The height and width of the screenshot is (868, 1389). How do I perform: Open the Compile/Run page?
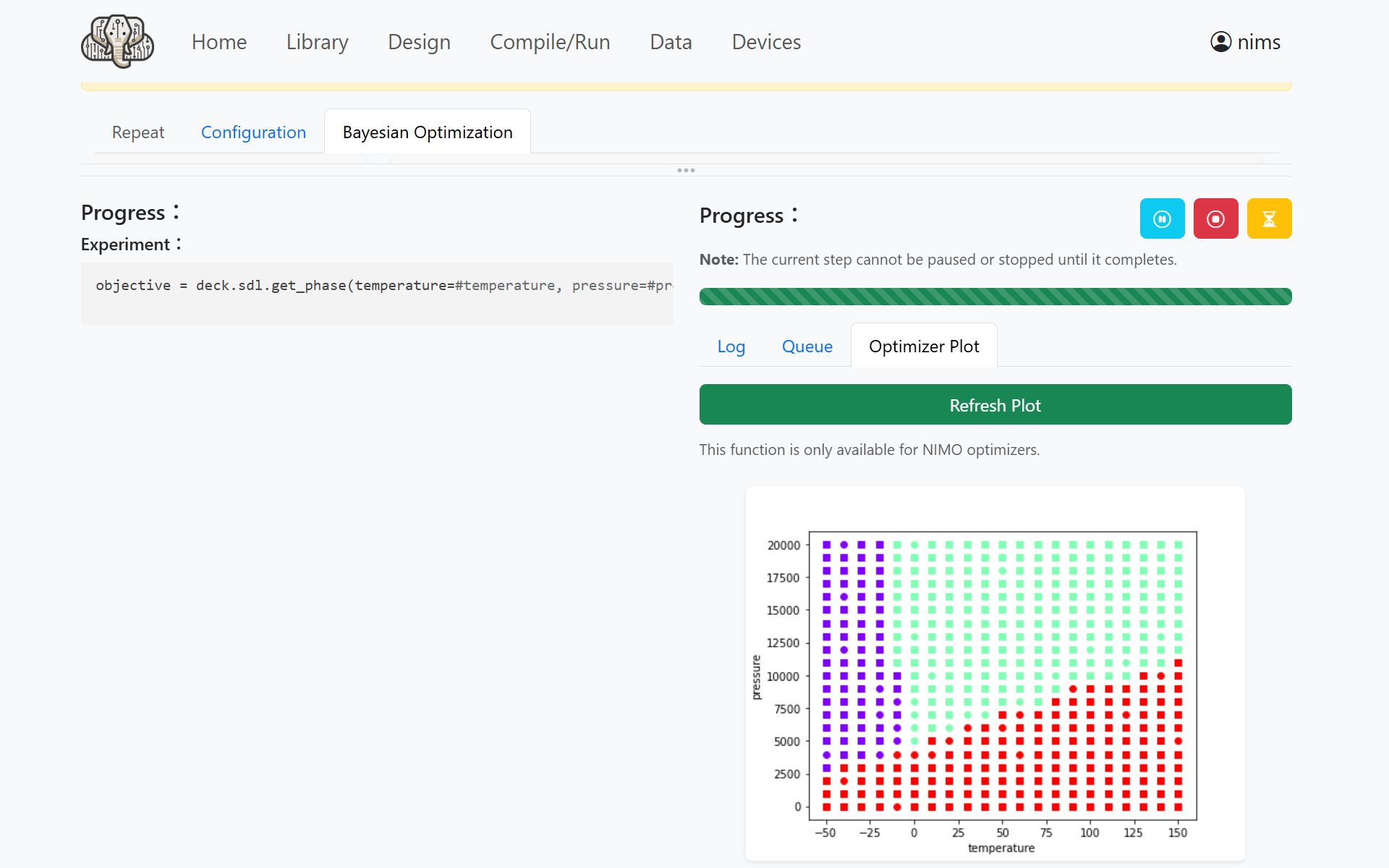pyautogui.click(x=550, y=42)
